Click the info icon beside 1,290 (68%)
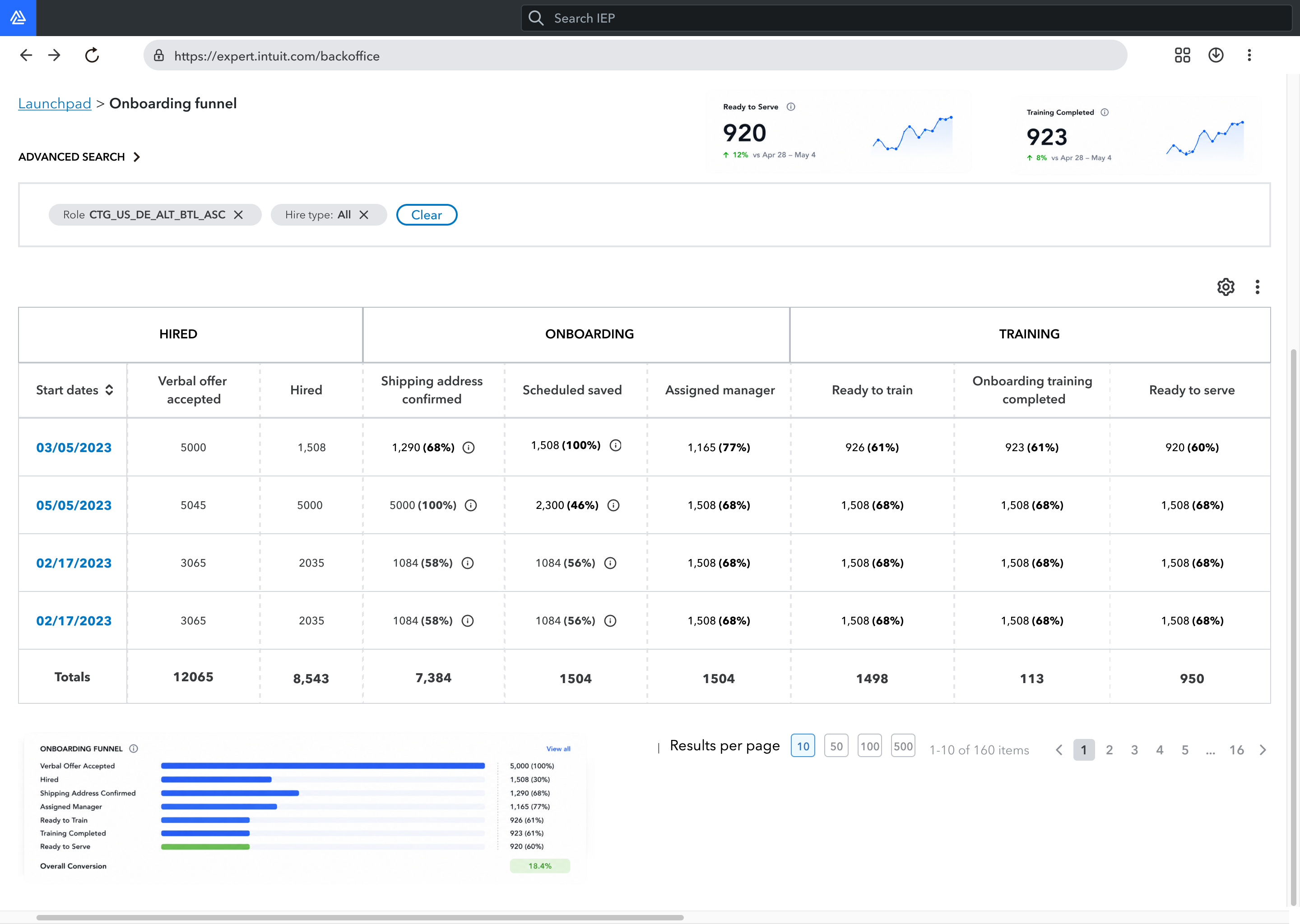The height and width of the screenshot is (924, 1300). coord(469,448)
